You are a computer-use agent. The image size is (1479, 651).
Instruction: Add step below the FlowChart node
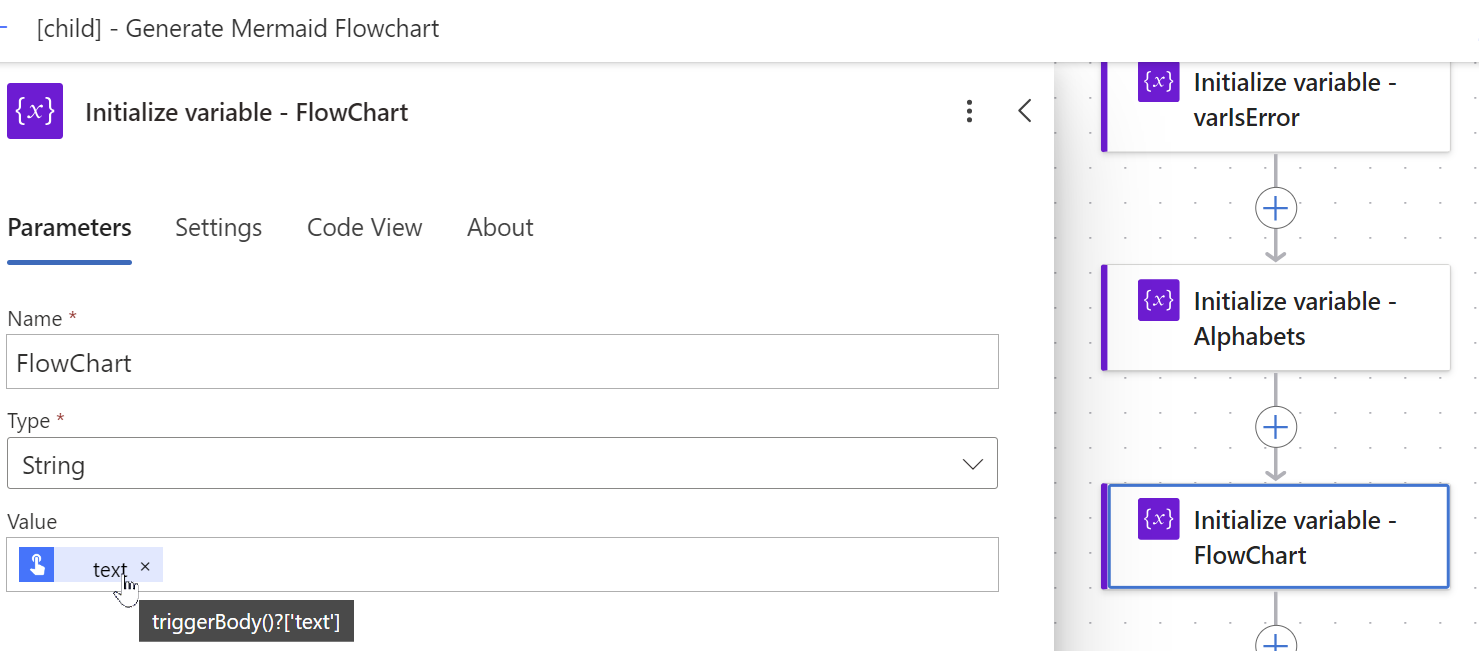(1275, 642)
